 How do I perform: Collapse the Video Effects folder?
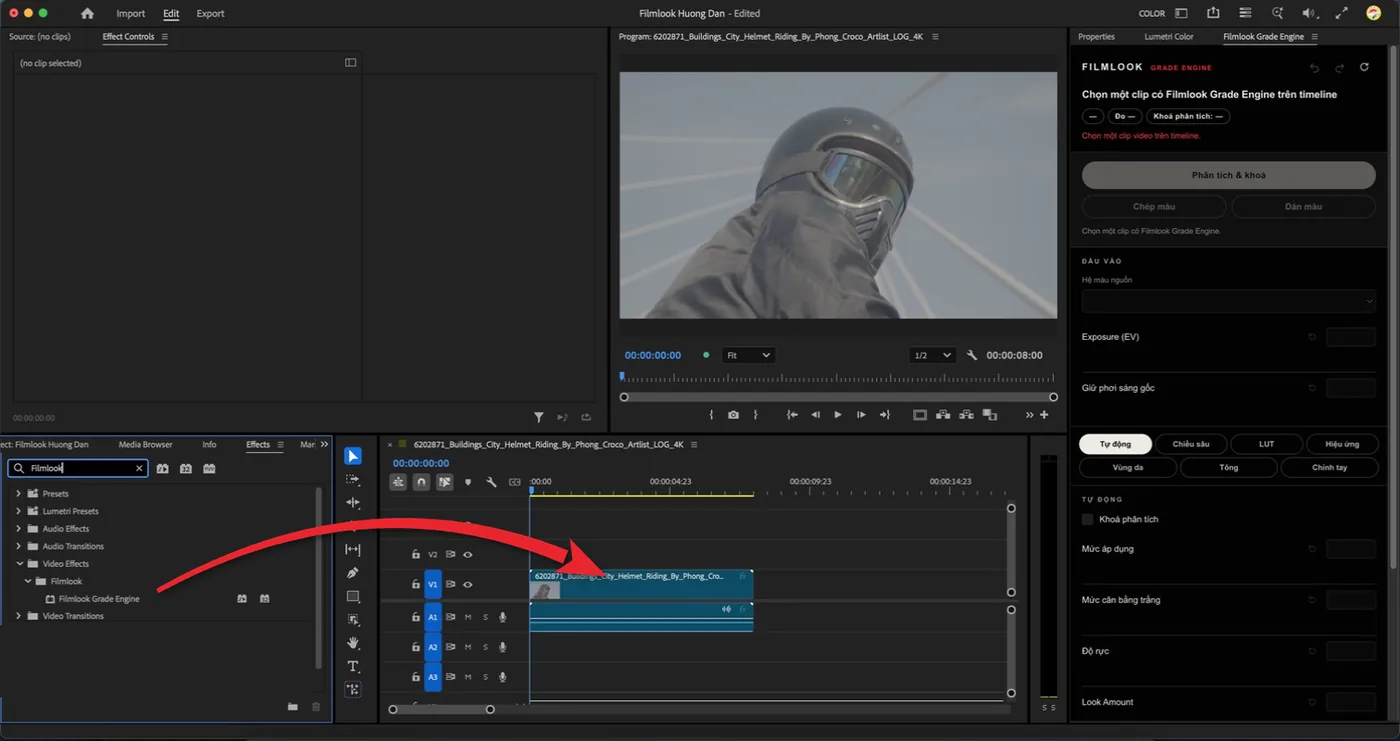click(x=18, y=564)
